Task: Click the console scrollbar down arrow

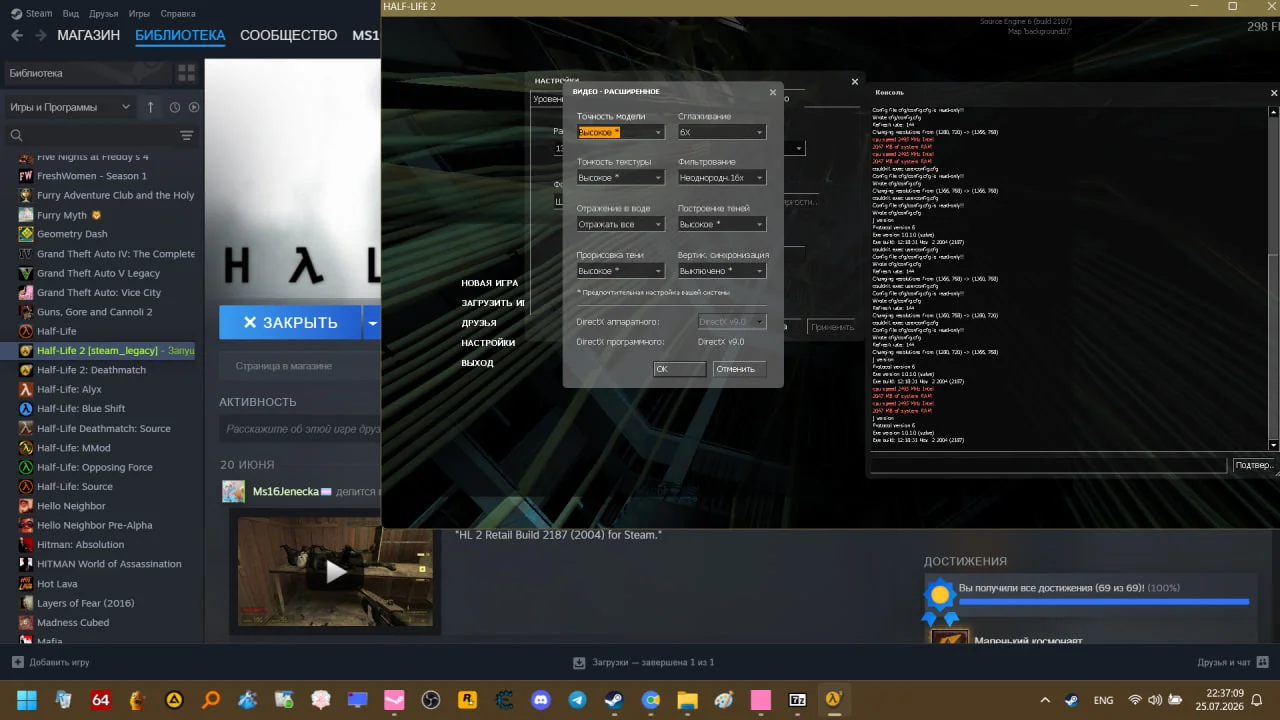Action: pos(1274,445)
